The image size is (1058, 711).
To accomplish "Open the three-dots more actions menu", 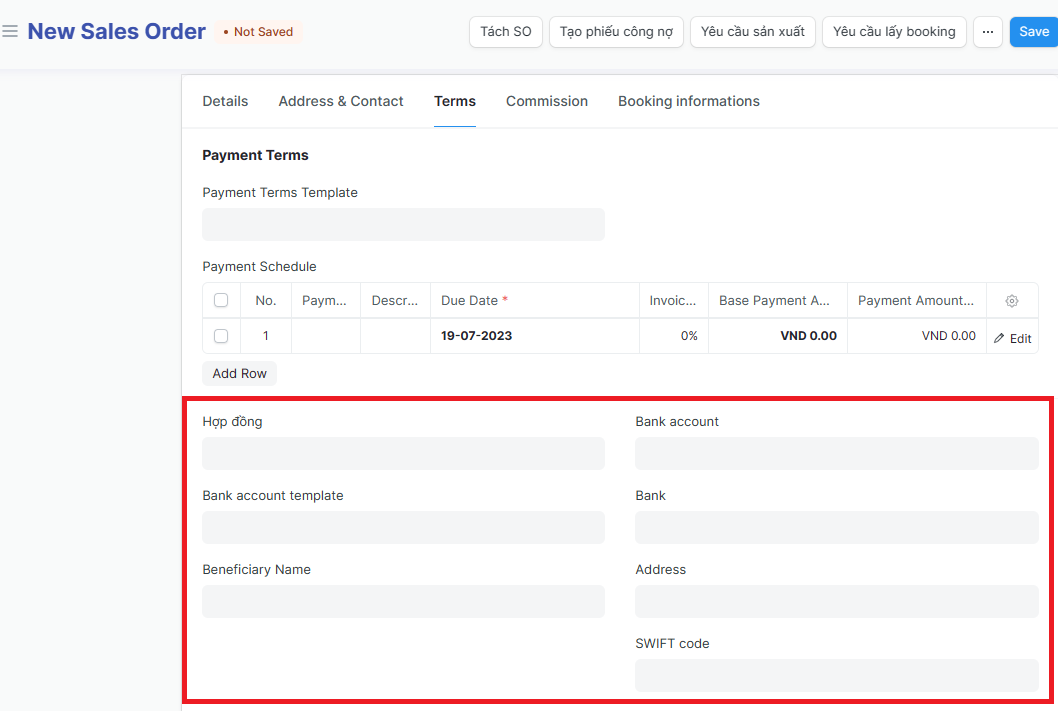I will [987, 32].
